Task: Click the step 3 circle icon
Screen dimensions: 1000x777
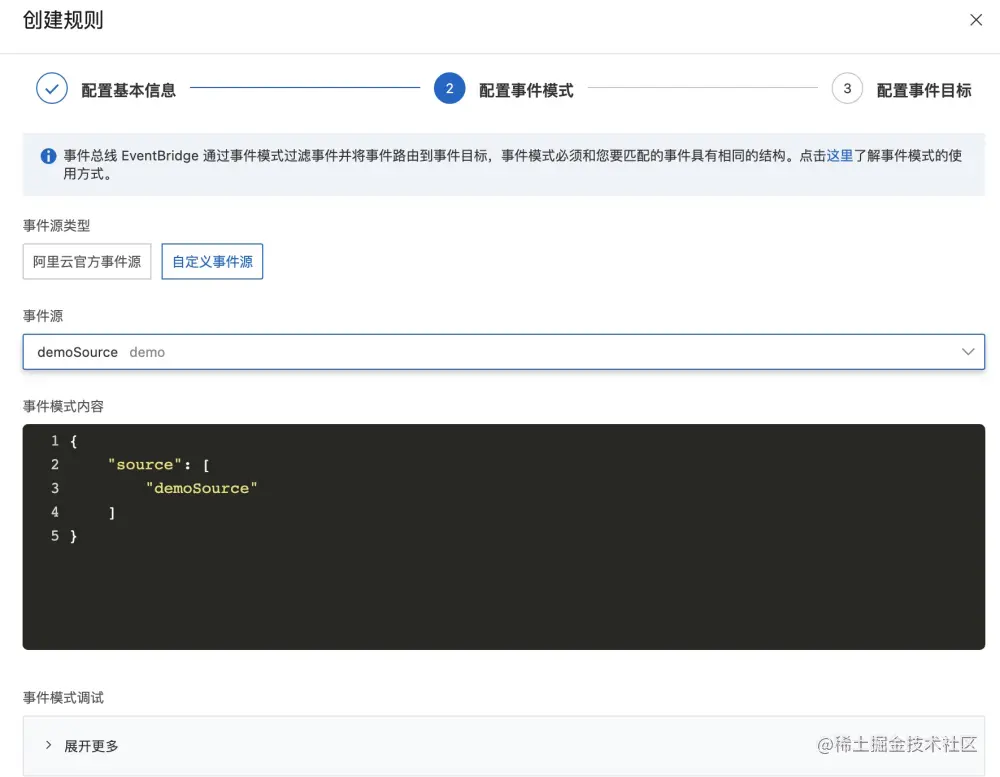Action: click(x=846, y=89)
